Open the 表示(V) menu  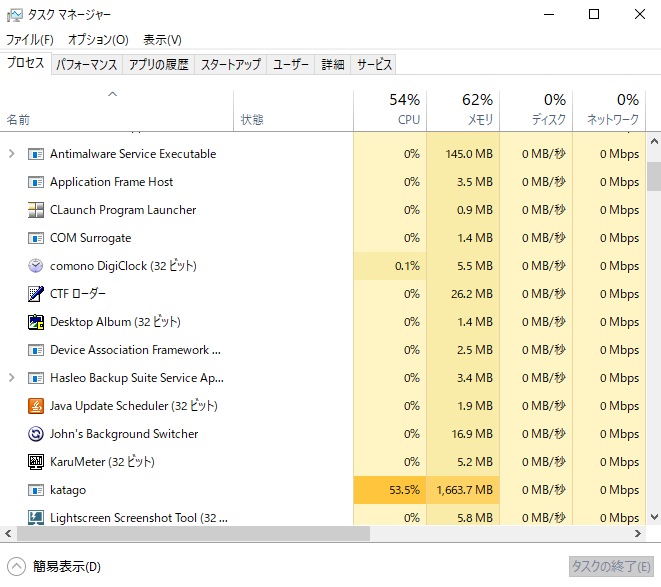162,40
